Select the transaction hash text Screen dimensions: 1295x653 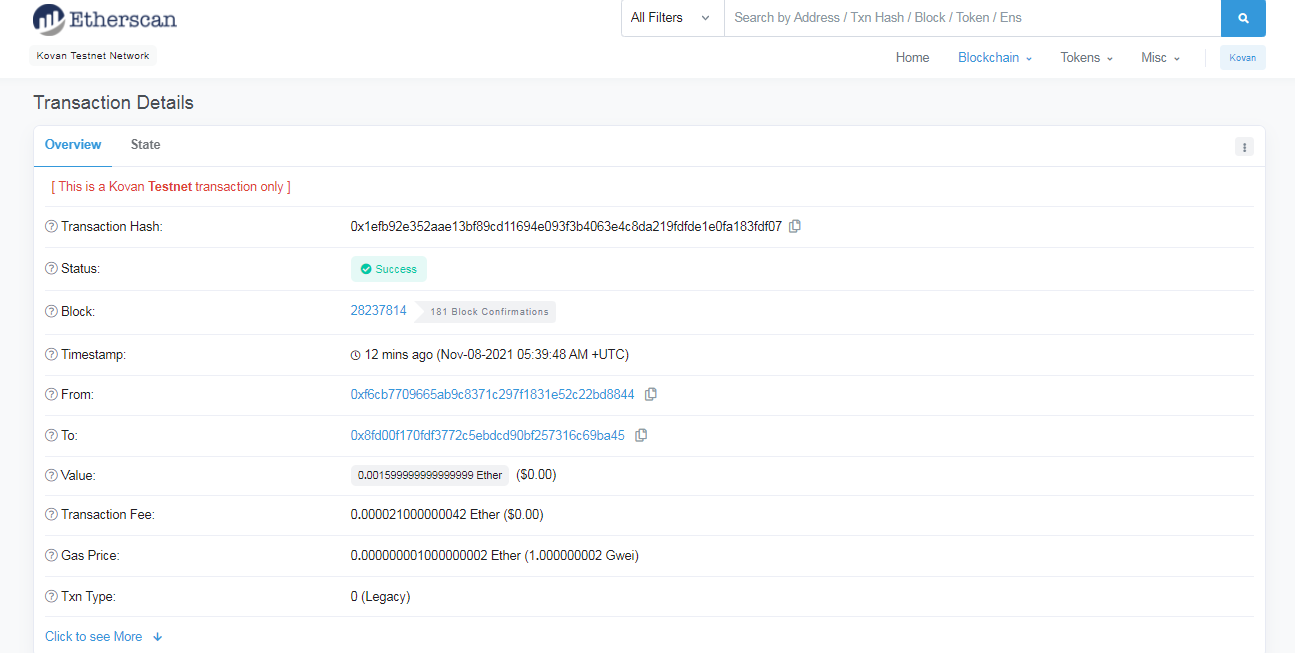566,226
